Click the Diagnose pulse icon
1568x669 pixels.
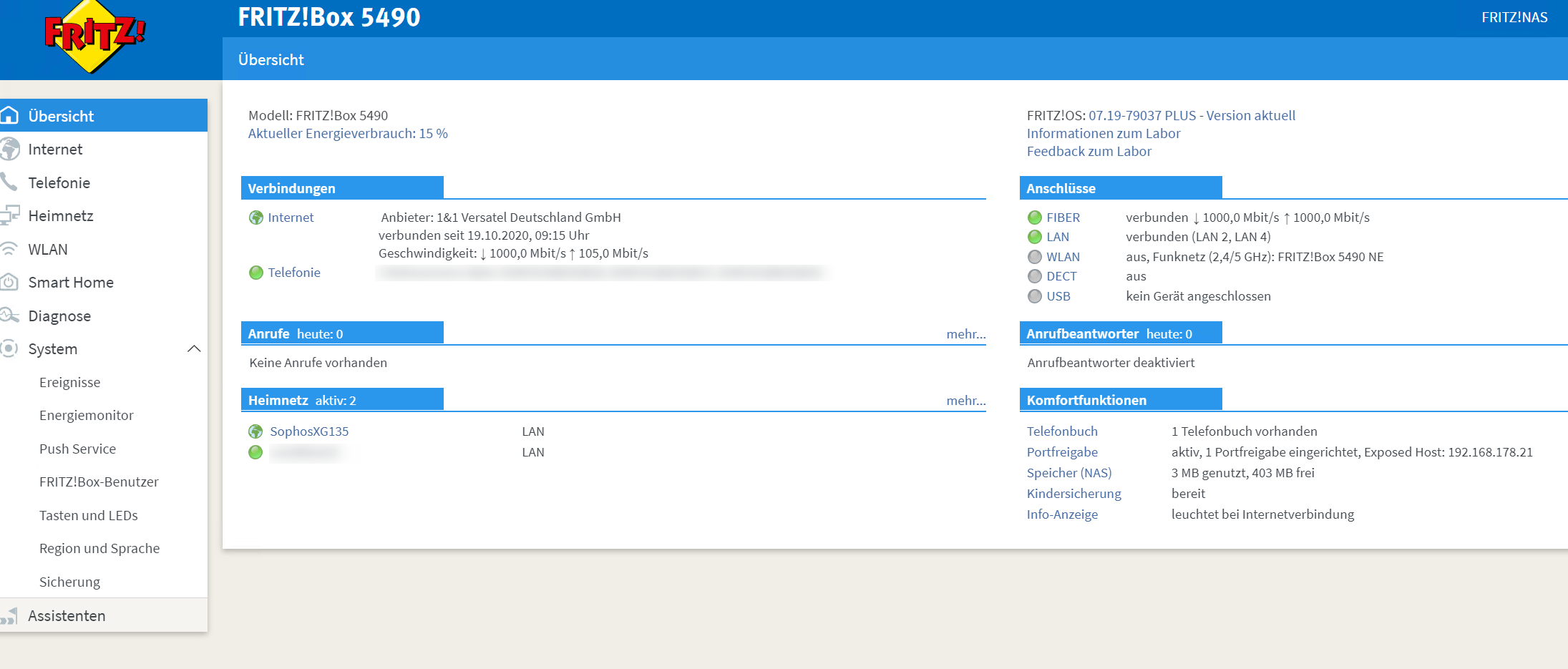[9, 316]
